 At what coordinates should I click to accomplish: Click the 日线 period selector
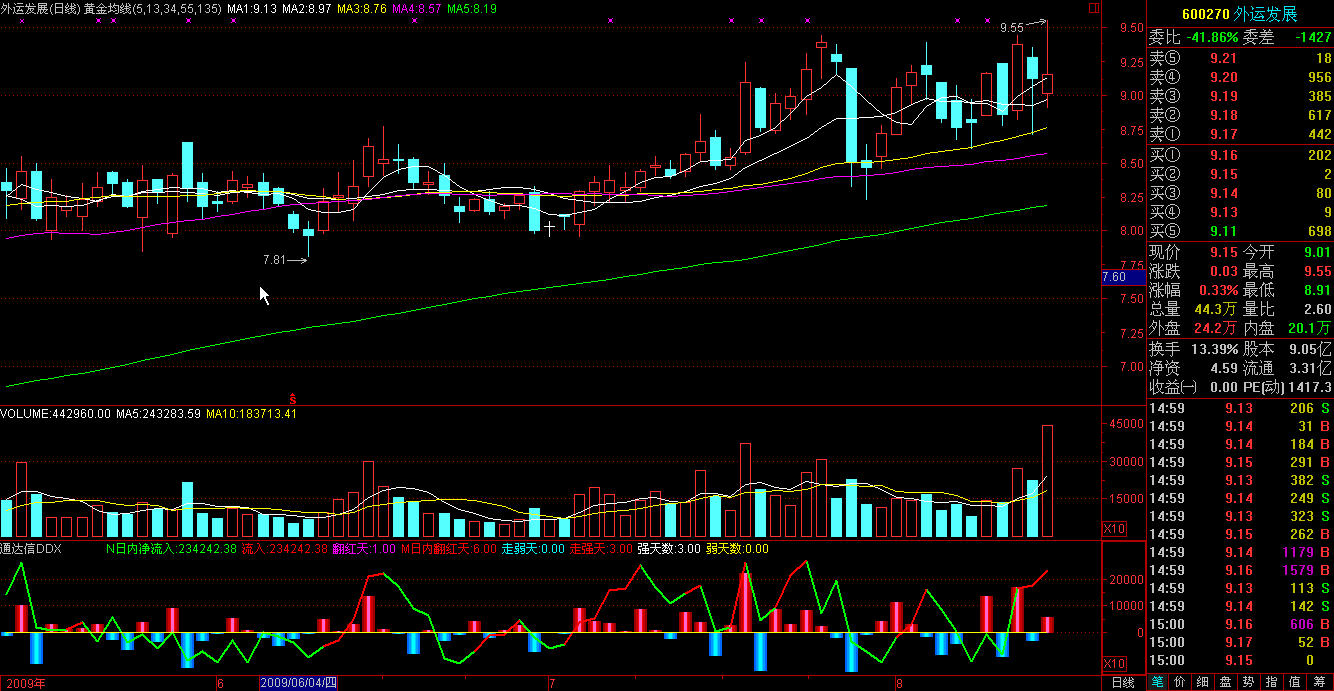point(1124,683)
